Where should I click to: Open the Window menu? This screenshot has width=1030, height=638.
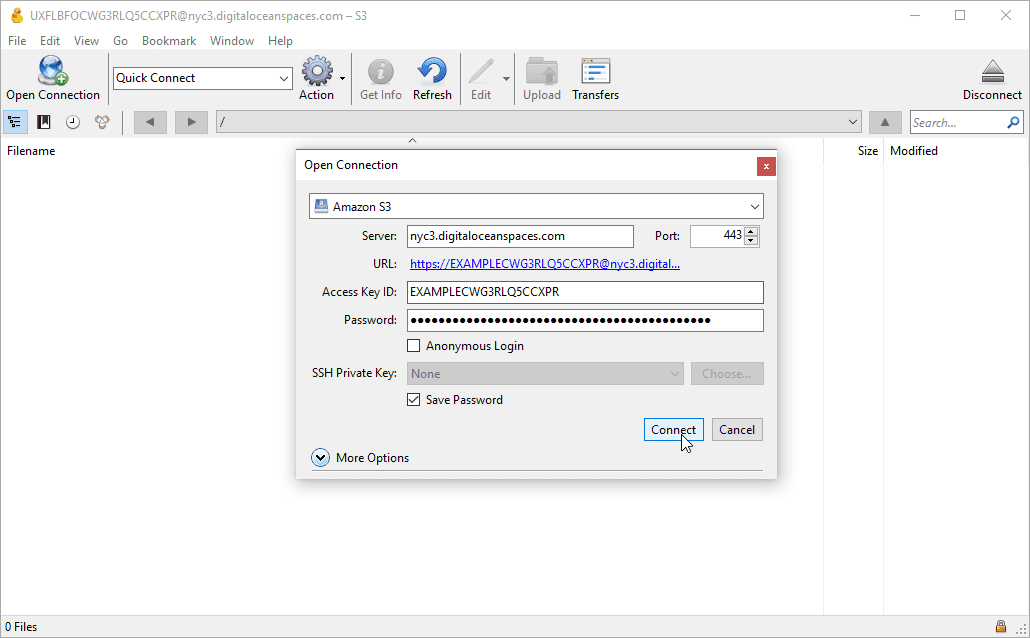[x=232, y=41]
